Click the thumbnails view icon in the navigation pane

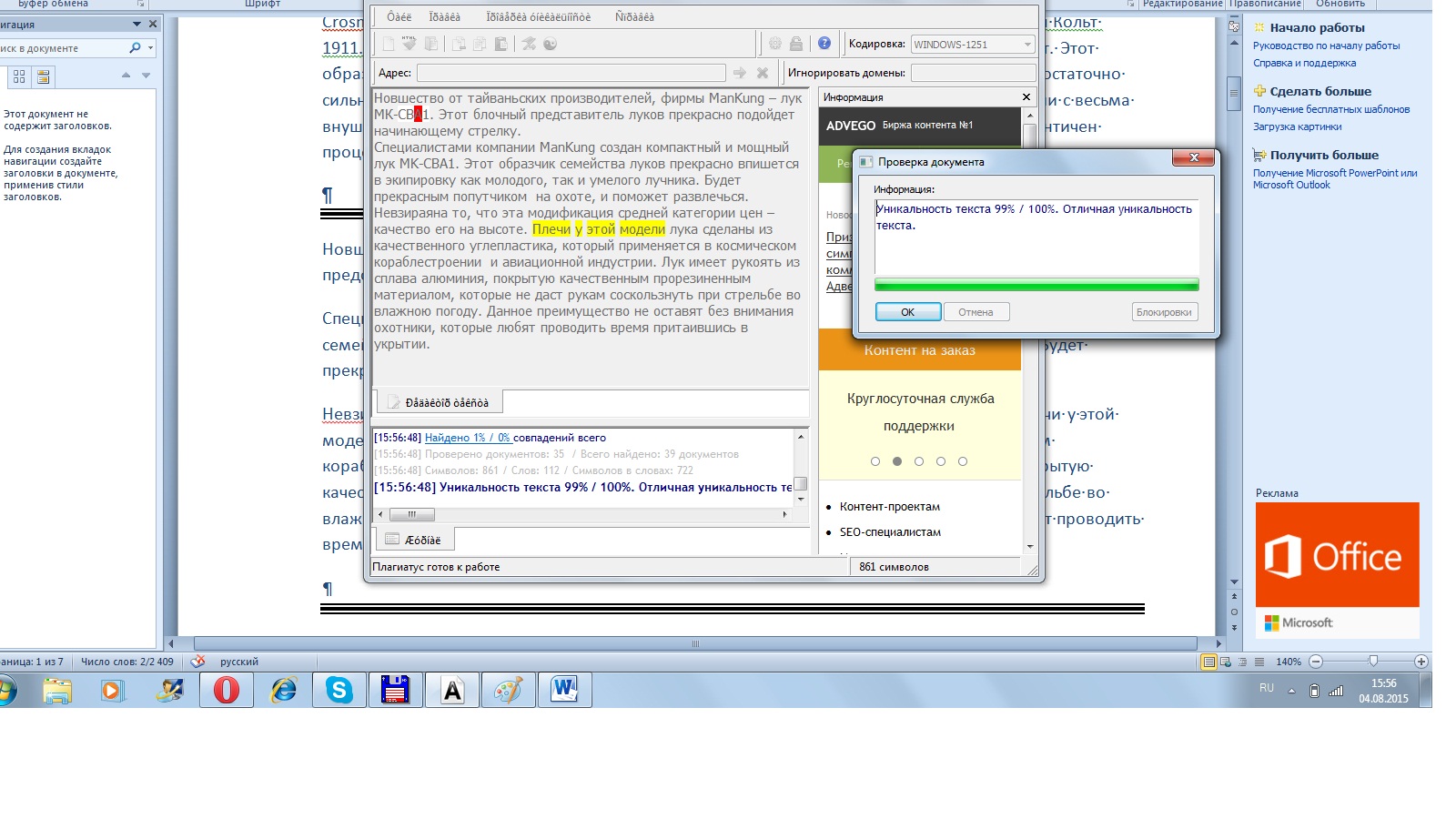[x=19, y=77]
